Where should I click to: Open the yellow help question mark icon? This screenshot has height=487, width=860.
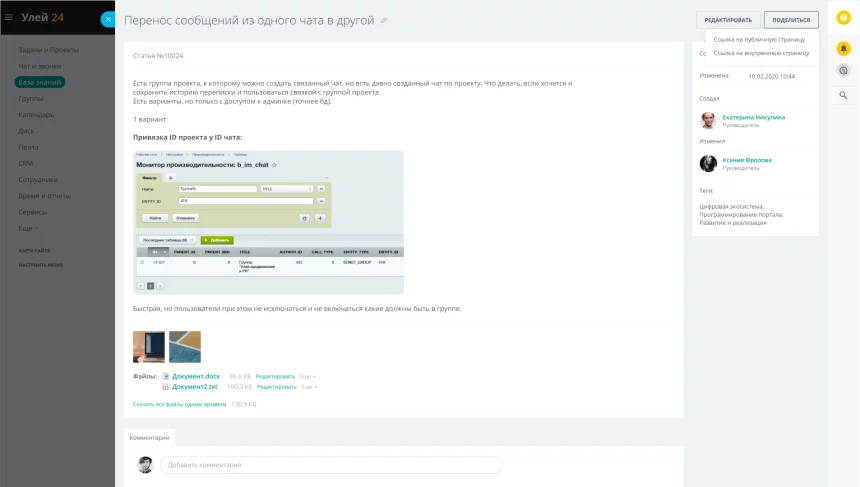point(843,18)
